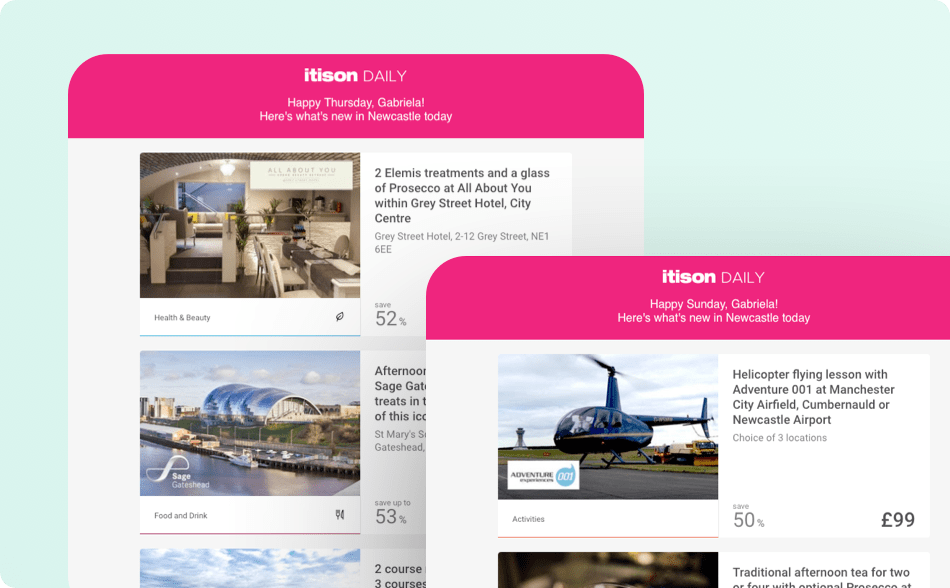Open the helicopter deal image
The height and width of the screenshot is (588, 950).
tap(608, 427)
